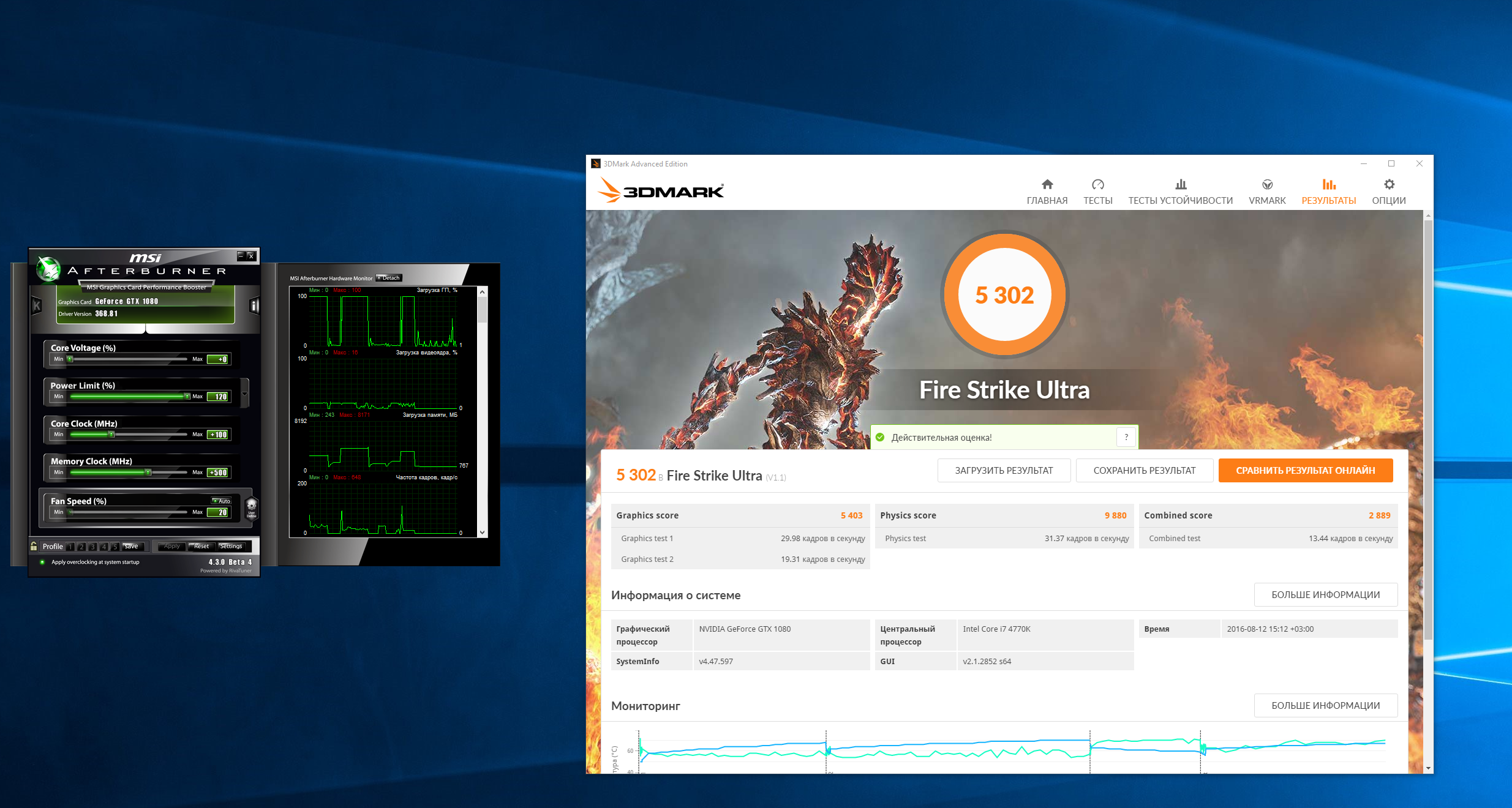
Task: Click the Core Clock slider handle
Action: pos(111,435)
